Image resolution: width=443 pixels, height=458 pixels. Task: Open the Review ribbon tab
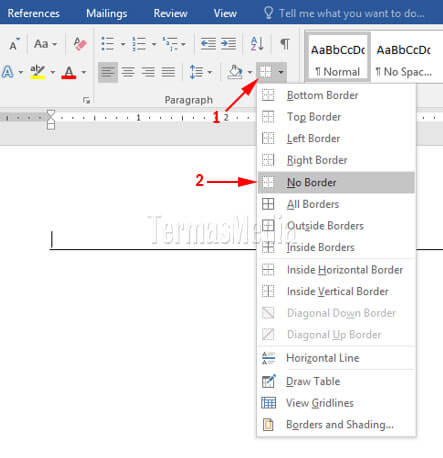[170, 13]
